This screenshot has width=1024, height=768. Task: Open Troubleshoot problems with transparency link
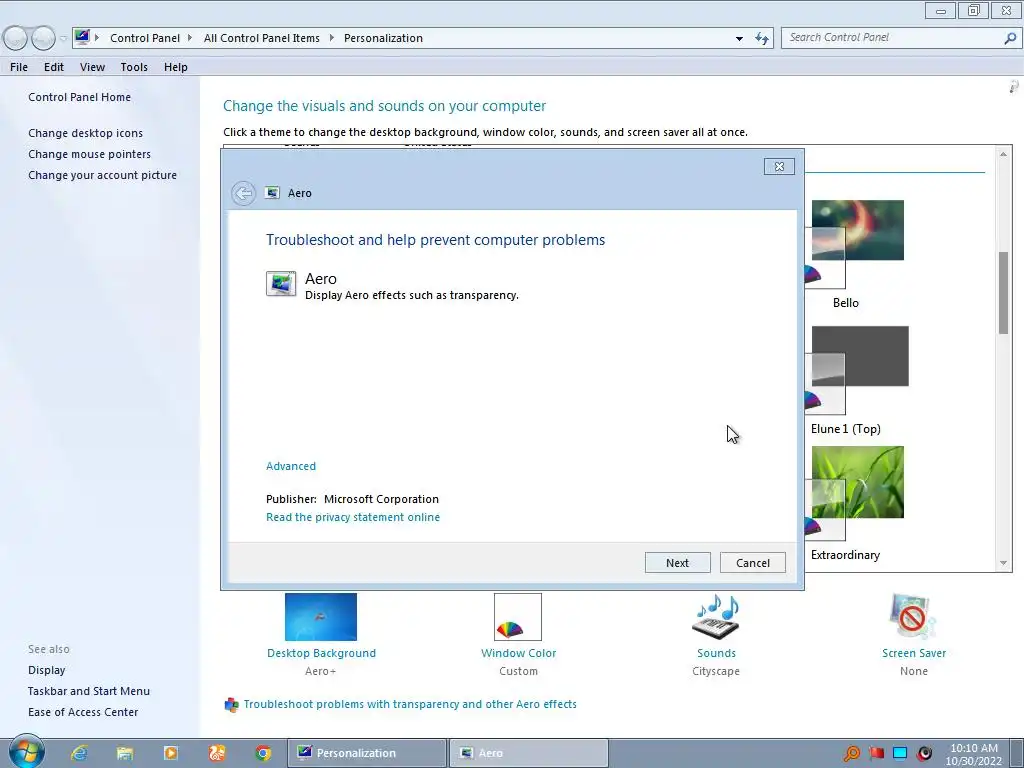coord(409,705)
